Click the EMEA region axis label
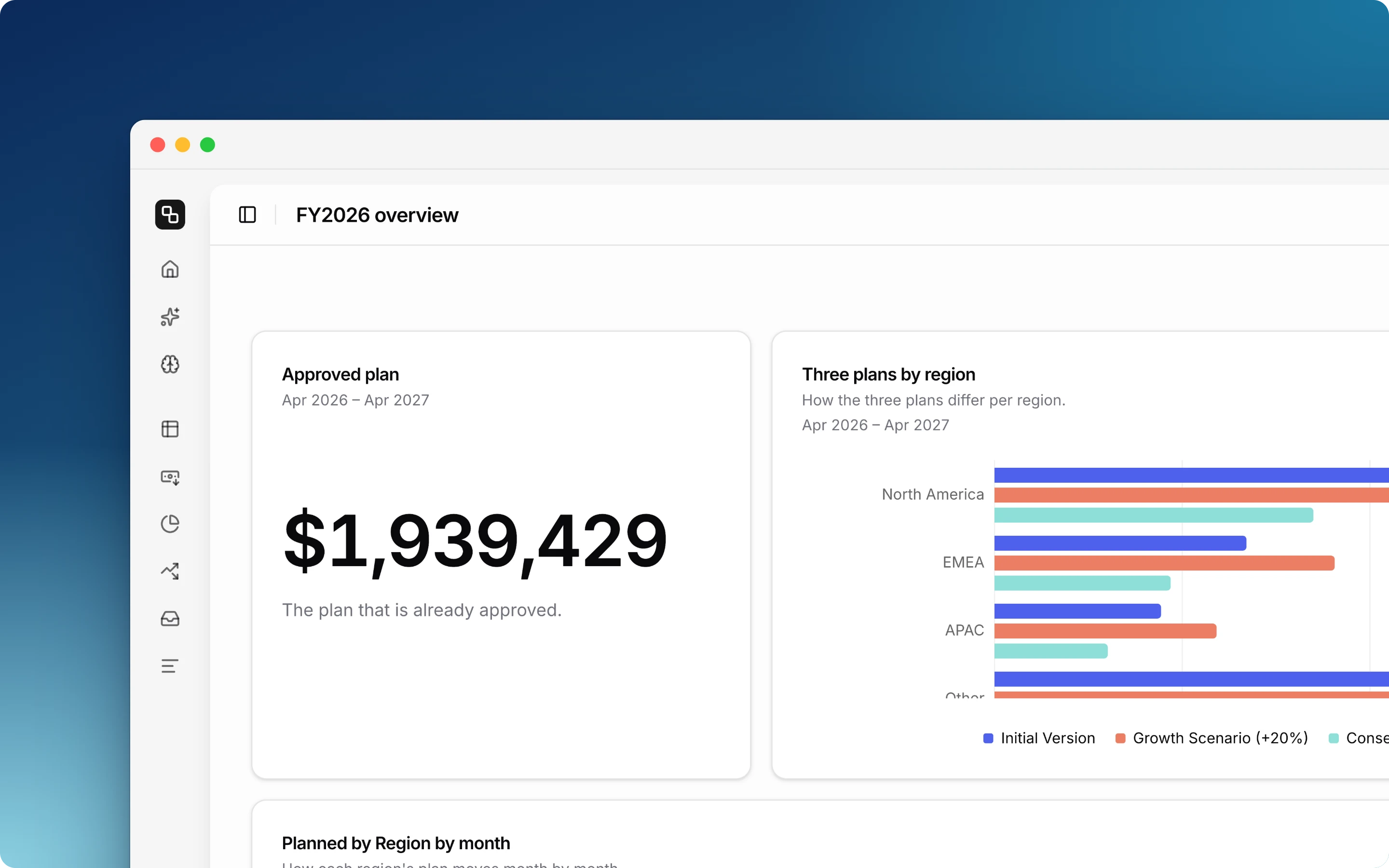This screenshot has height=868, width=1389. tap(963, 563)
